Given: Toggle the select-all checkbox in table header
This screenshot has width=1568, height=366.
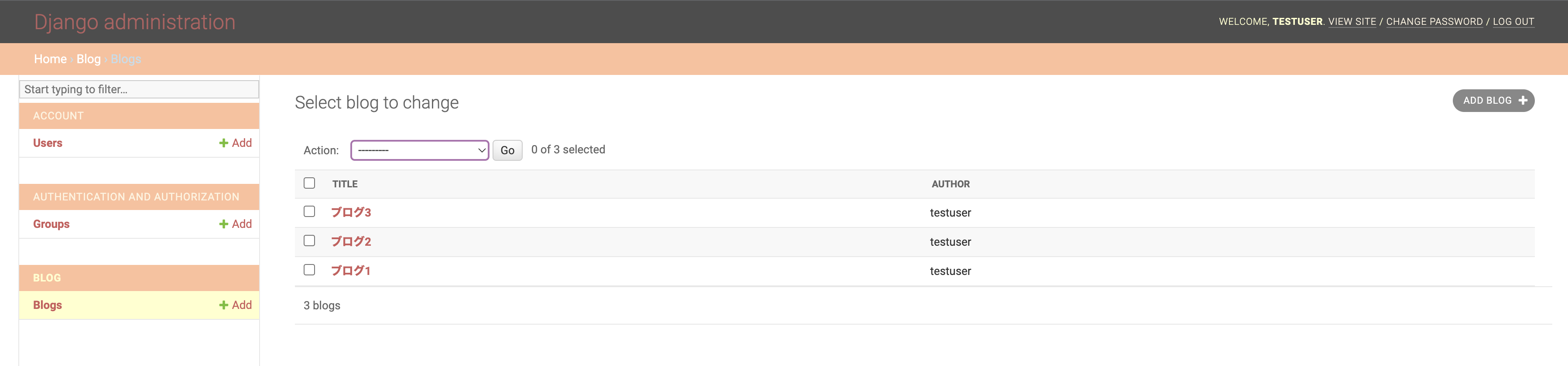Looking at the screenshot, I should point(309,183).
